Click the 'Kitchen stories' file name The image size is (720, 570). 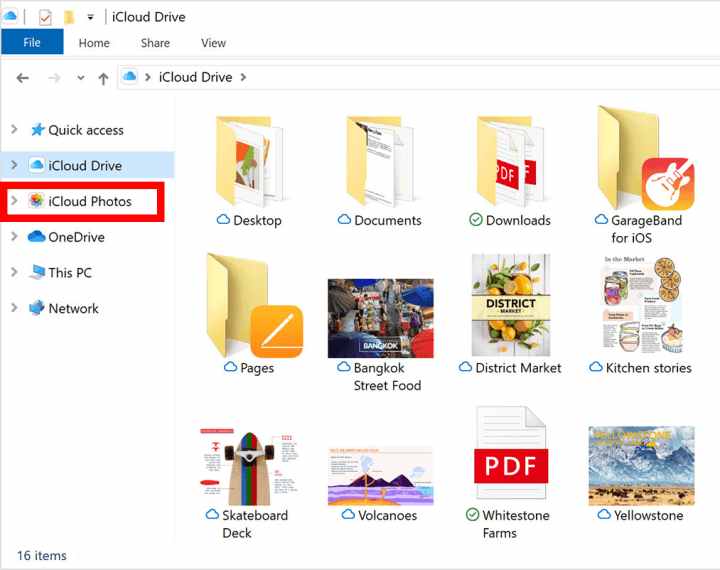pos(648,368)
